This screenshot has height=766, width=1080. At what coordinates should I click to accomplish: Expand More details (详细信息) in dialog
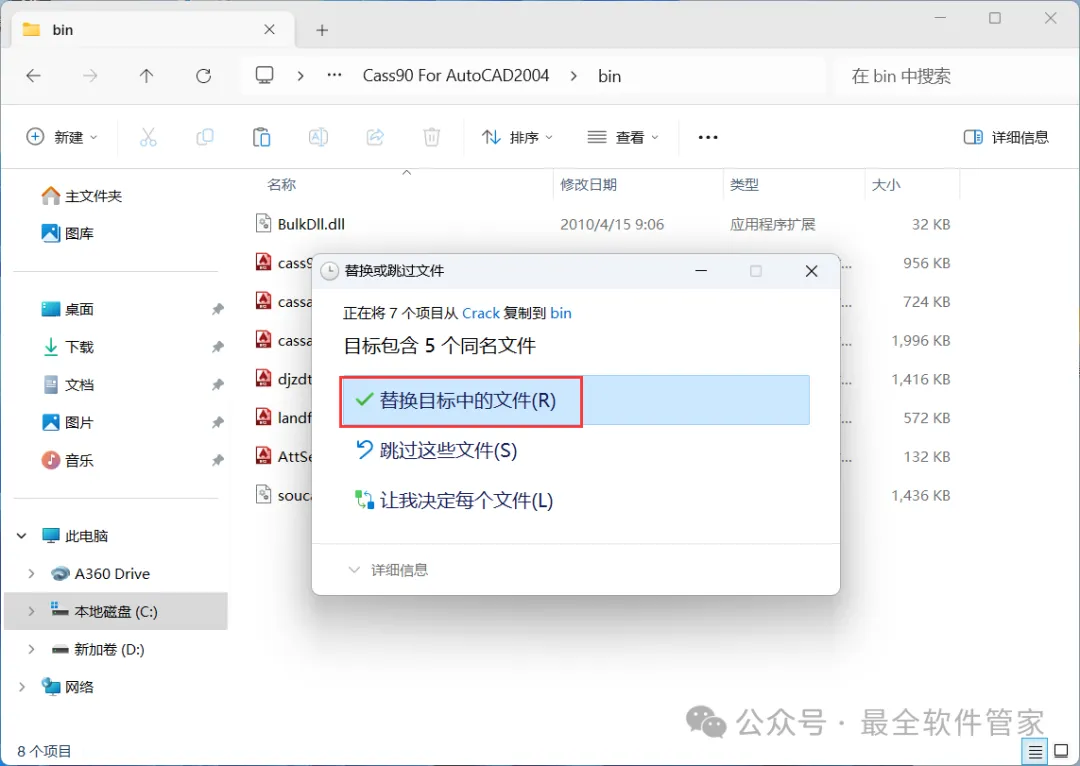(388, 570)
